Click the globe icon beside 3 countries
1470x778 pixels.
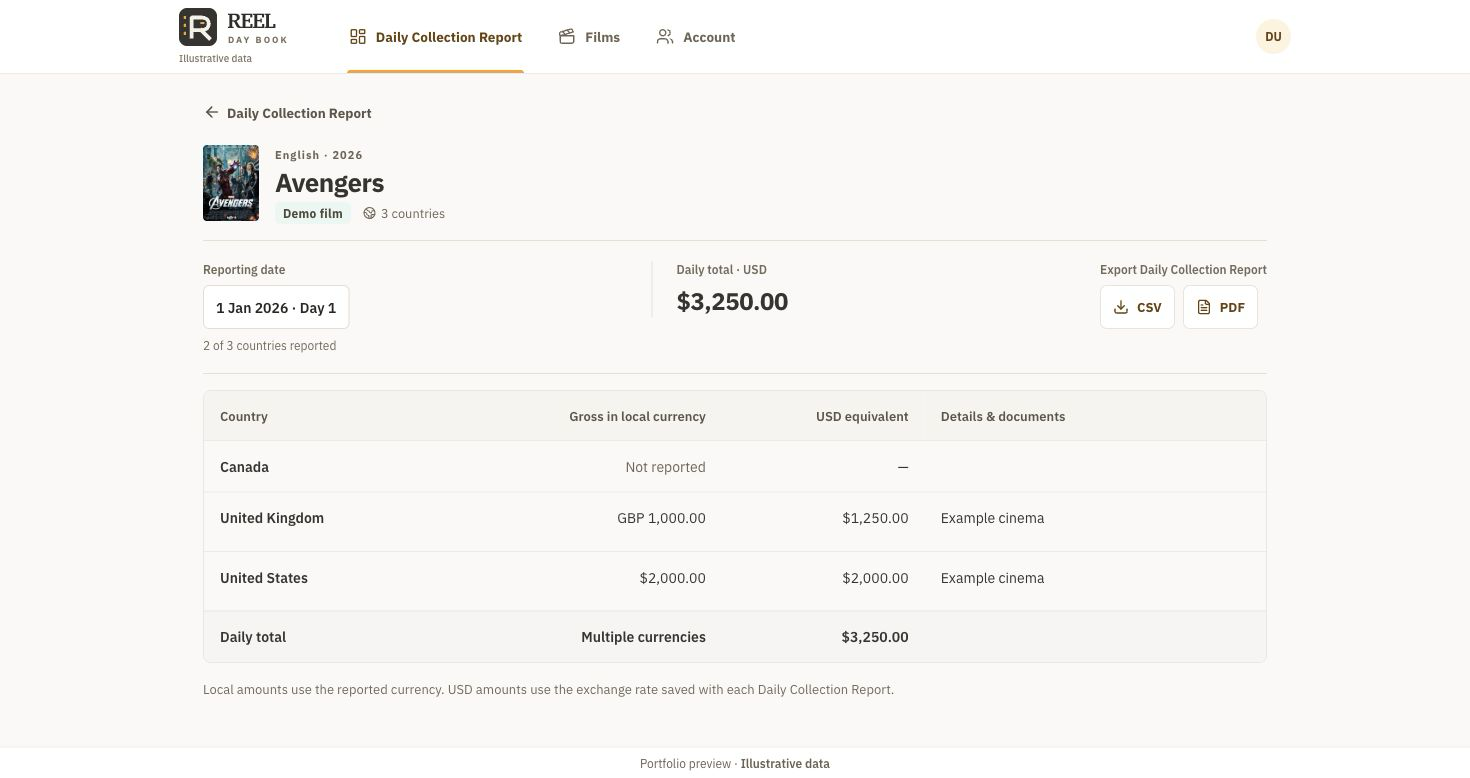[369, 213]
